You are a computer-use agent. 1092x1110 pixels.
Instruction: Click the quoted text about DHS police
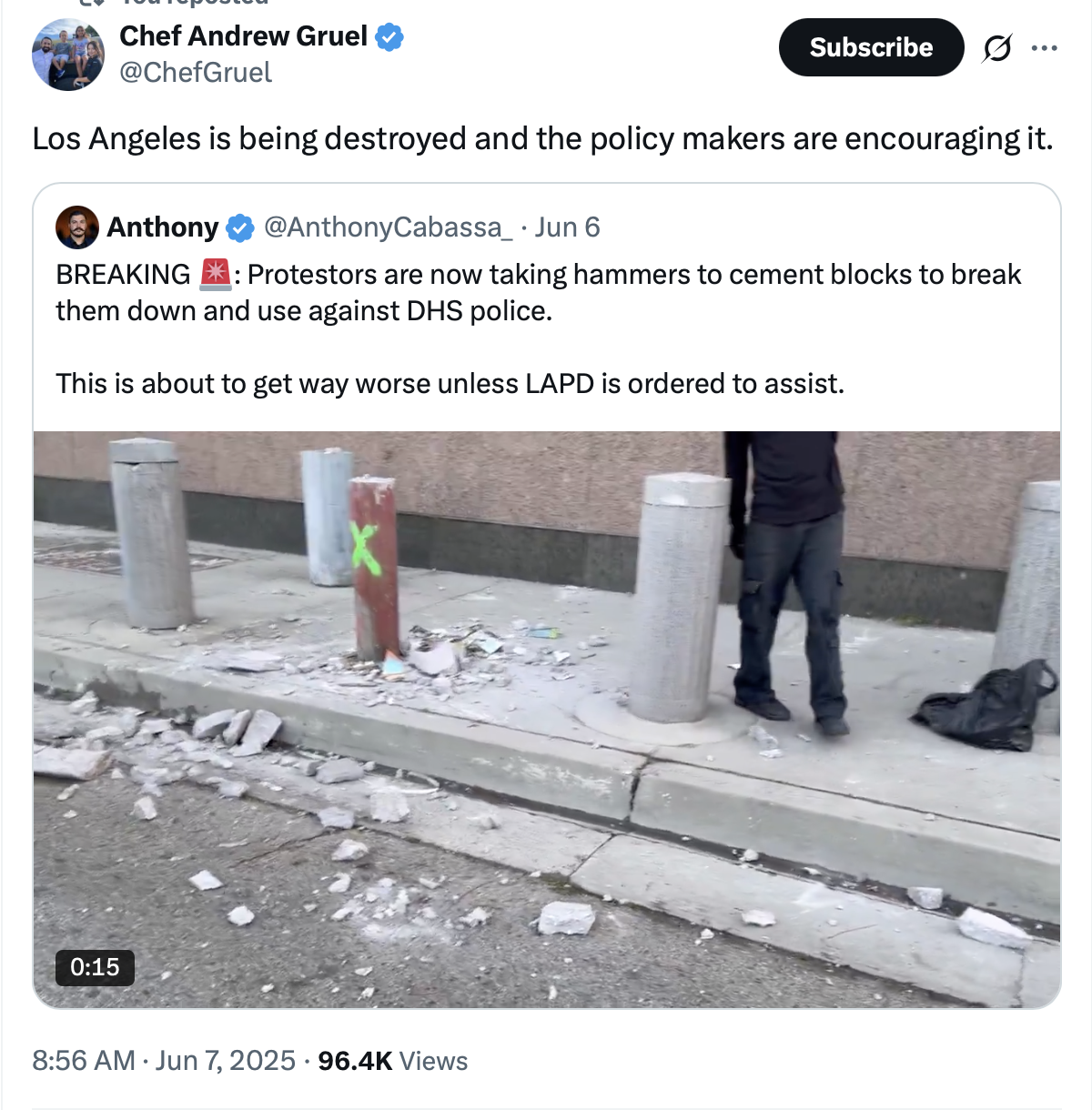(x=538, y=293)
